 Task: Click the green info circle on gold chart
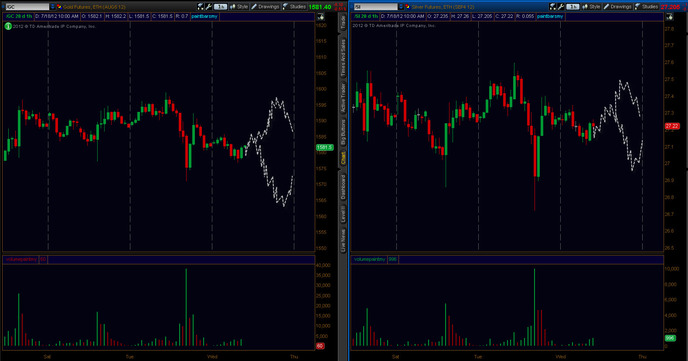click(8, 26)
